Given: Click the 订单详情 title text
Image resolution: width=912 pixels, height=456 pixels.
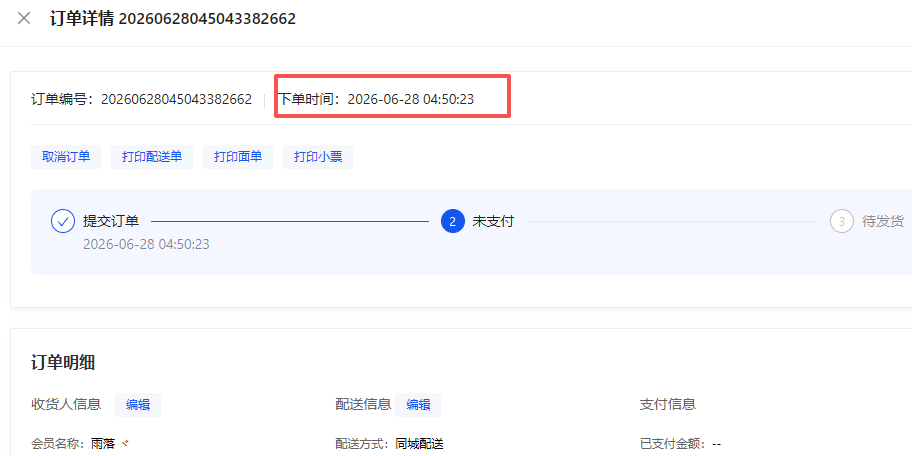Looking at the screenshot, I should coord(81,19).
